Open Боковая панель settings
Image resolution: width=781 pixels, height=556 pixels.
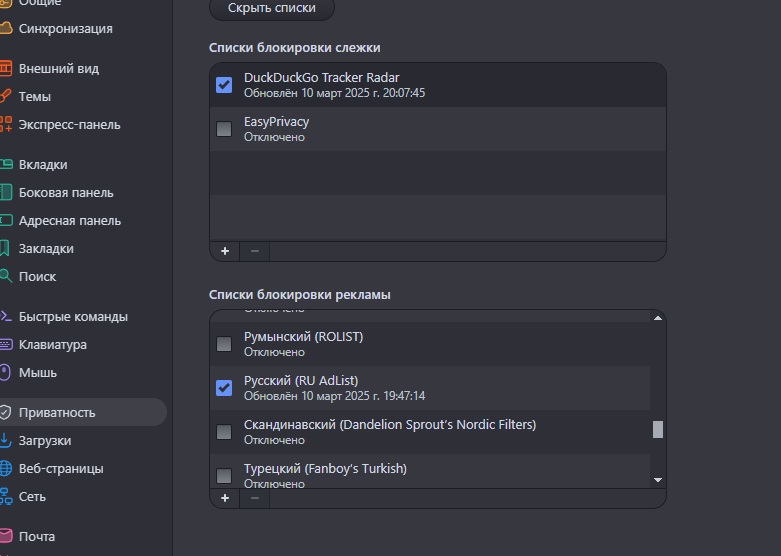click(66, 192)
